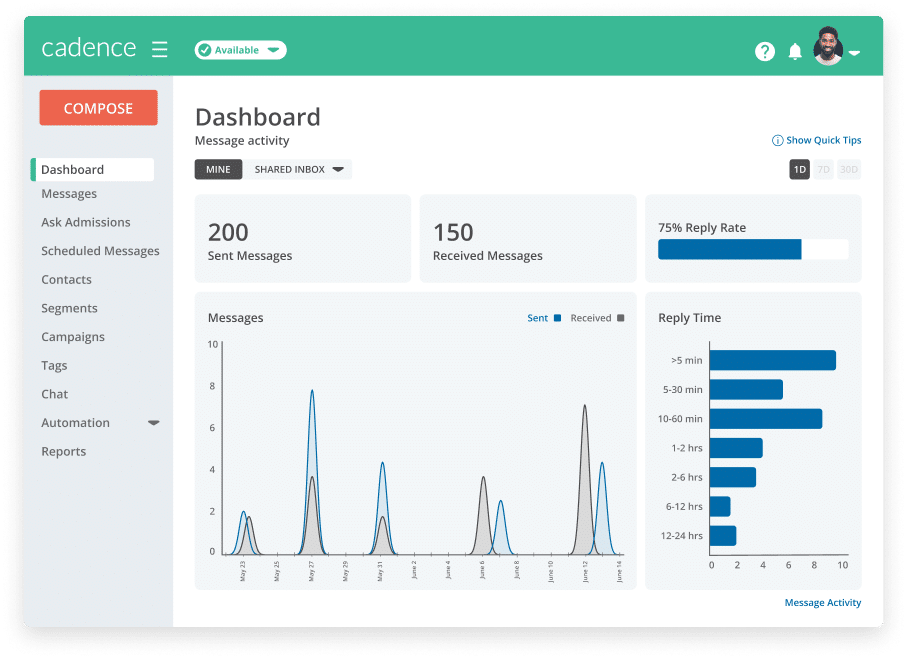Image resolution: width=908 pixels, height=659 pixels.
Task: Open the Message Activity link
Action: click(x=821, y=602)
